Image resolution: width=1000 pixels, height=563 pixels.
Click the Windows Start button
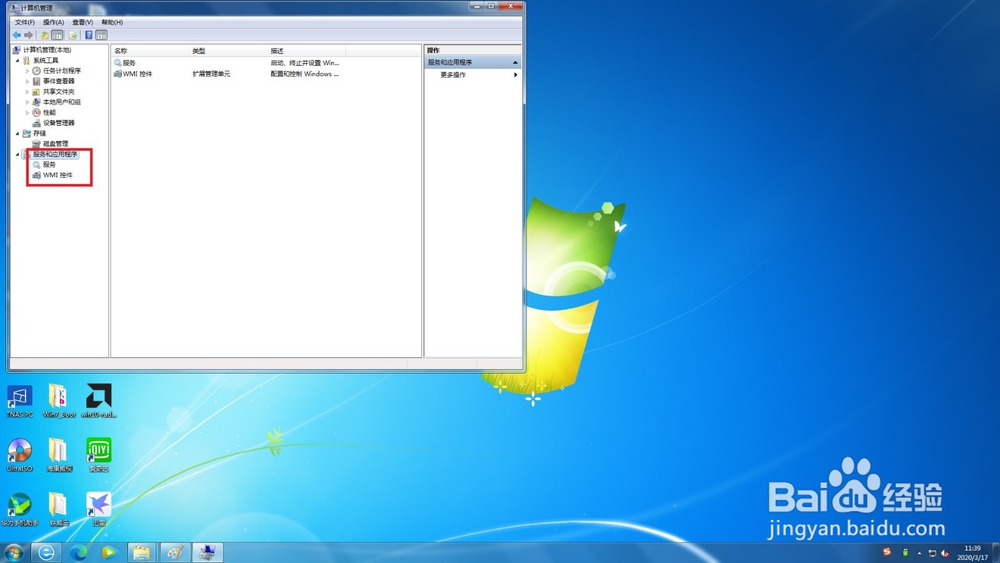[13, 552]
